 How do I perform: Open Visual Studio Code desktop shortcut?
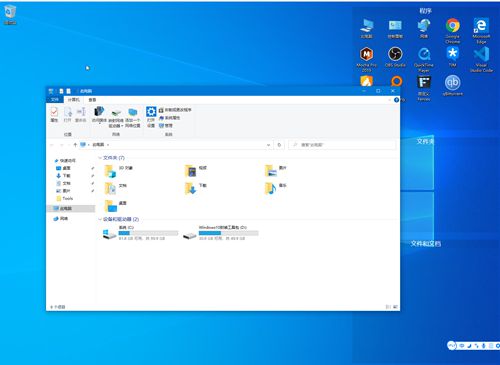(481, 59)
